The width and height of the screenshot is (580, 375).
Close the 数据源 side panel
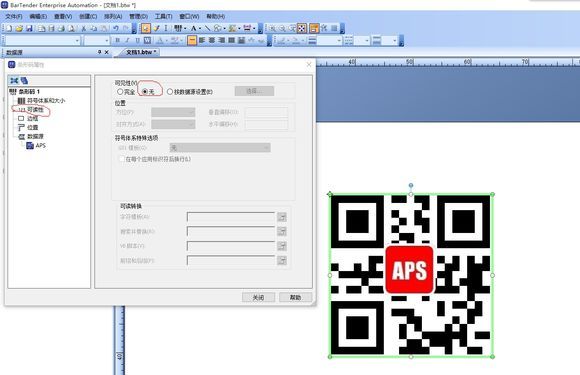coord(107,52)
